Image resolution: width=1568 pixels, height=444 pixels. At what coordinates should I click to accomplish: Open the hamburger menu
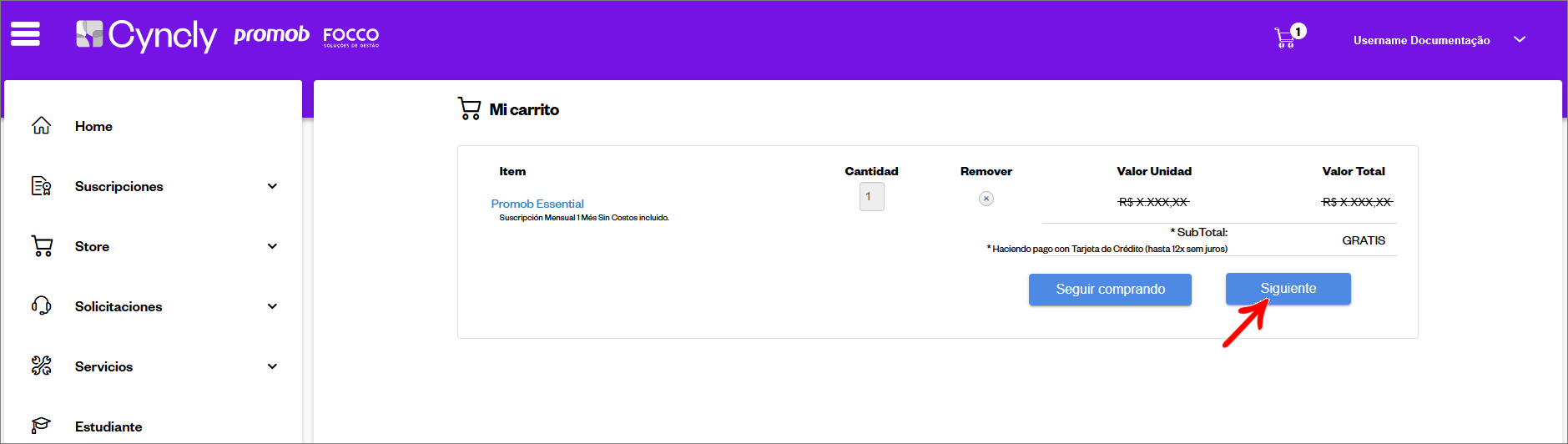point(25,33)
